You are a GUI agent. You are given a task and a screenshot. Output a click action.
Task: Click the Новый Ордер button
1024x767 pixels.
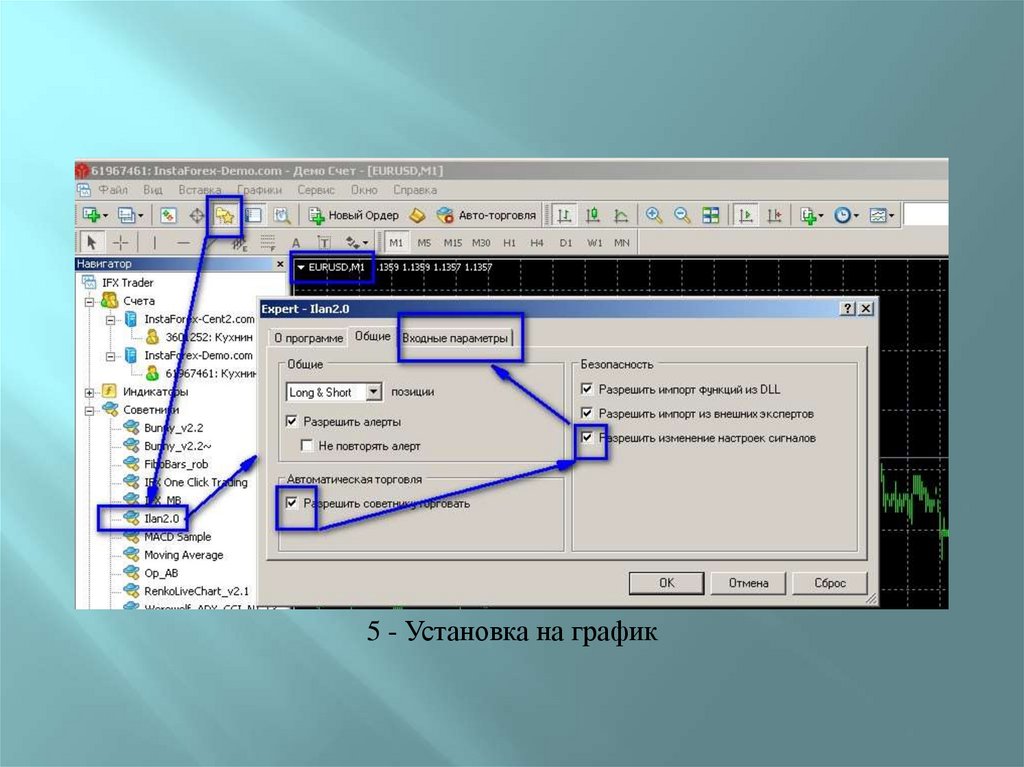(x=353, y=215)
